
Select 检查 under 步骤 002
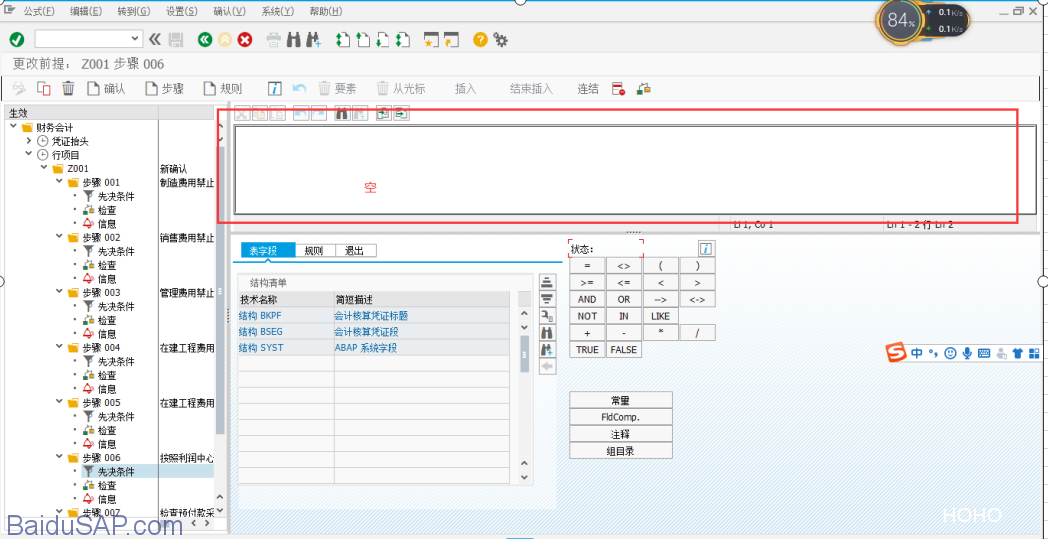point(107,265)
